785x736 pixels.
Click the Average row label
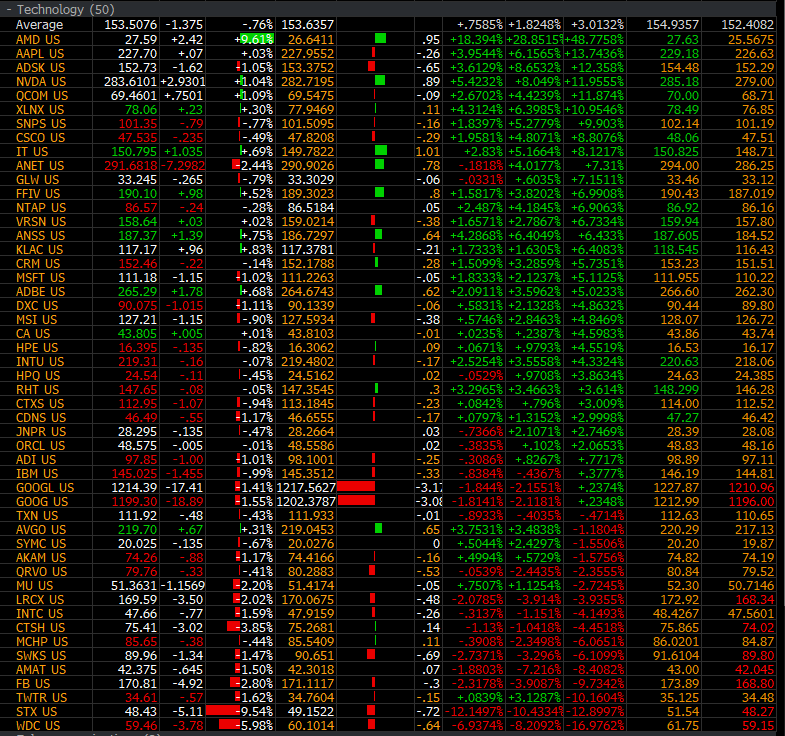[39, 25]
